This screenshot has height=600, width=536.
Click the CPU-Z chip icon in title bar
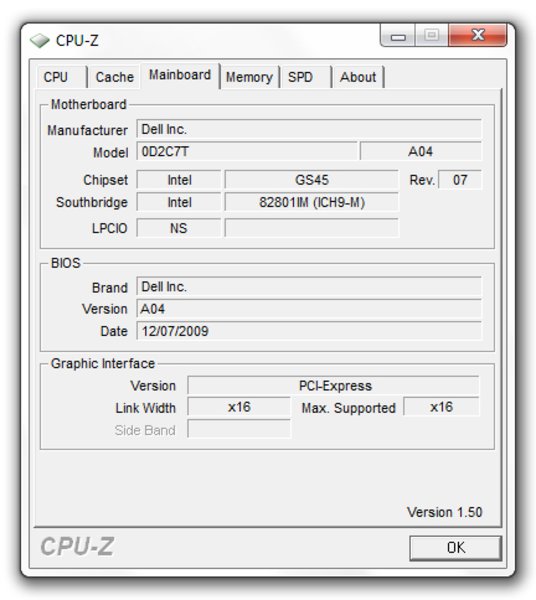pyautogui.click(x=40, y=40)
